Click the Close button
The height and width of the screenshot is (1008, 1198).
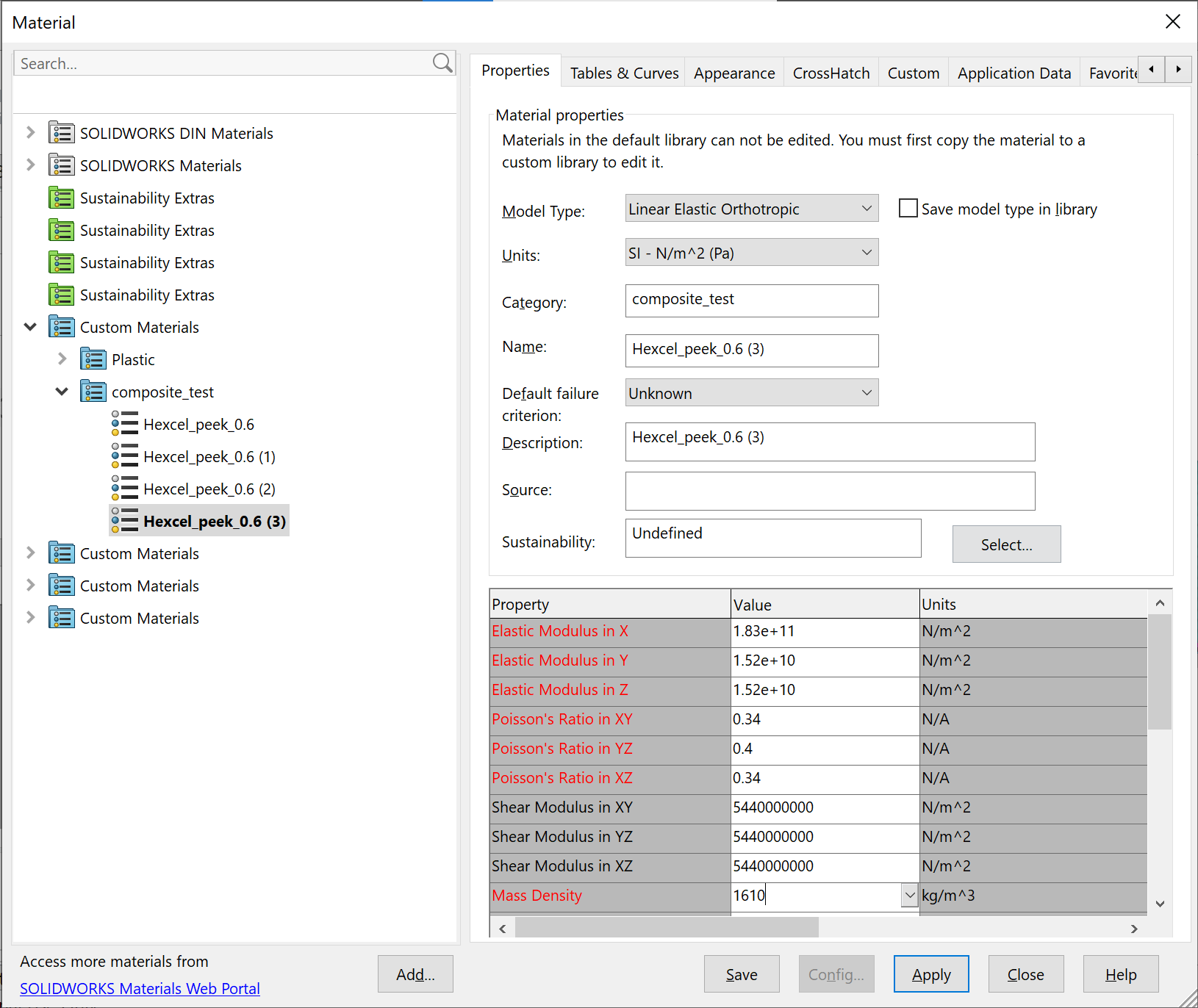pos(1026,974)
